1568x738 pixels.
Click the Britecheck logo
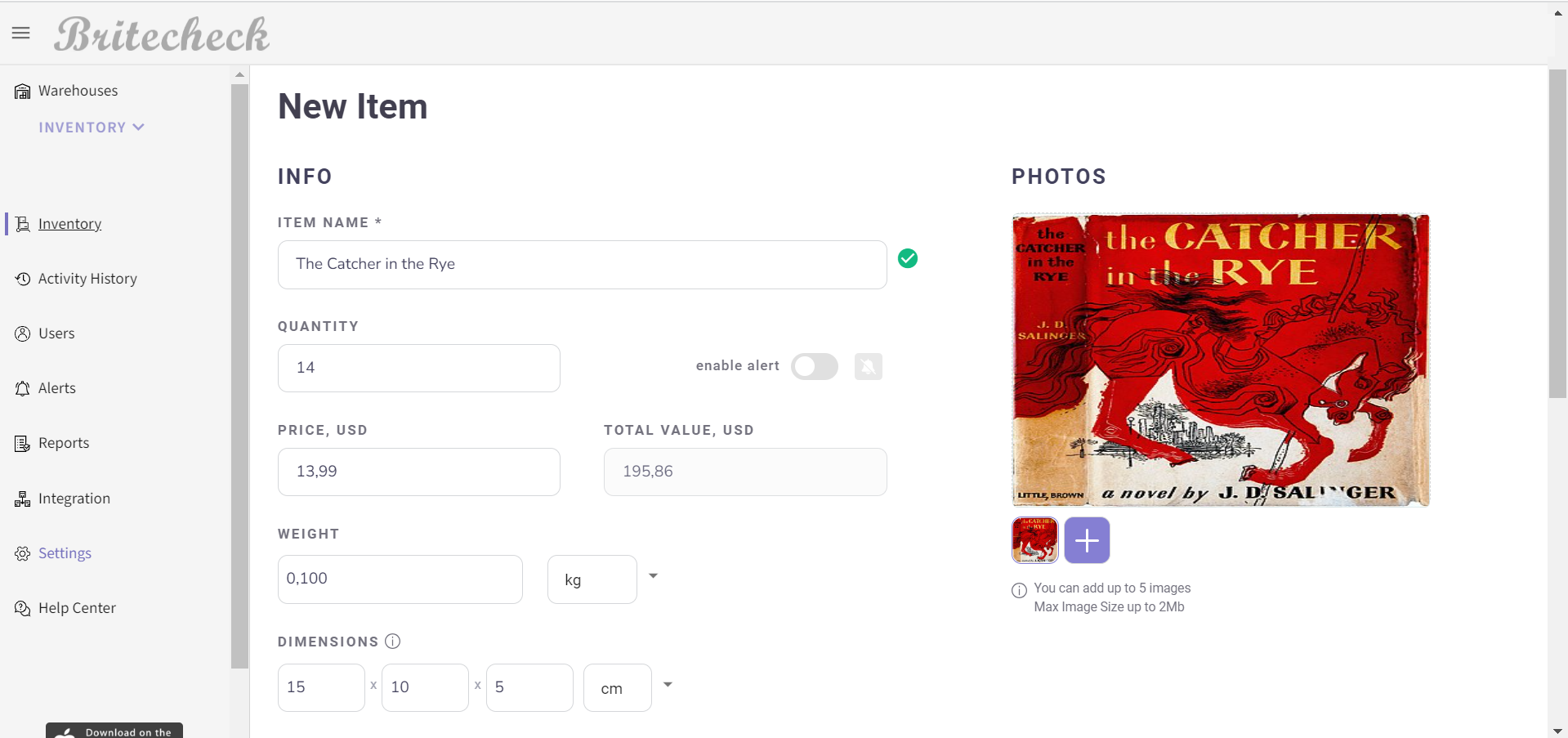[162, 34]
